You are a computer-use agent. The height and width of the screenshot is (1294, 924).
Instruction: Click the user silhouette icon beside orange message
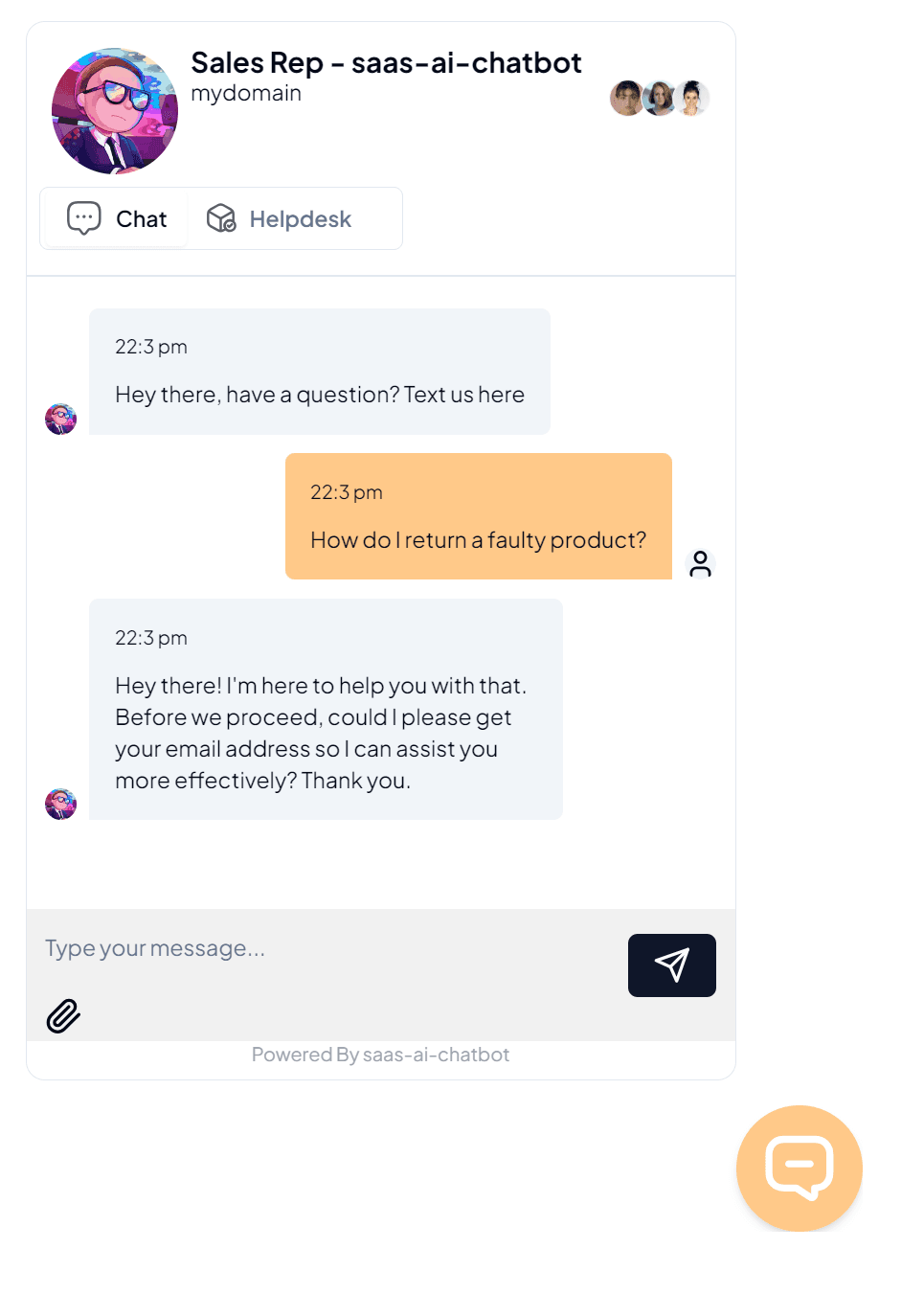click(701, 564)
